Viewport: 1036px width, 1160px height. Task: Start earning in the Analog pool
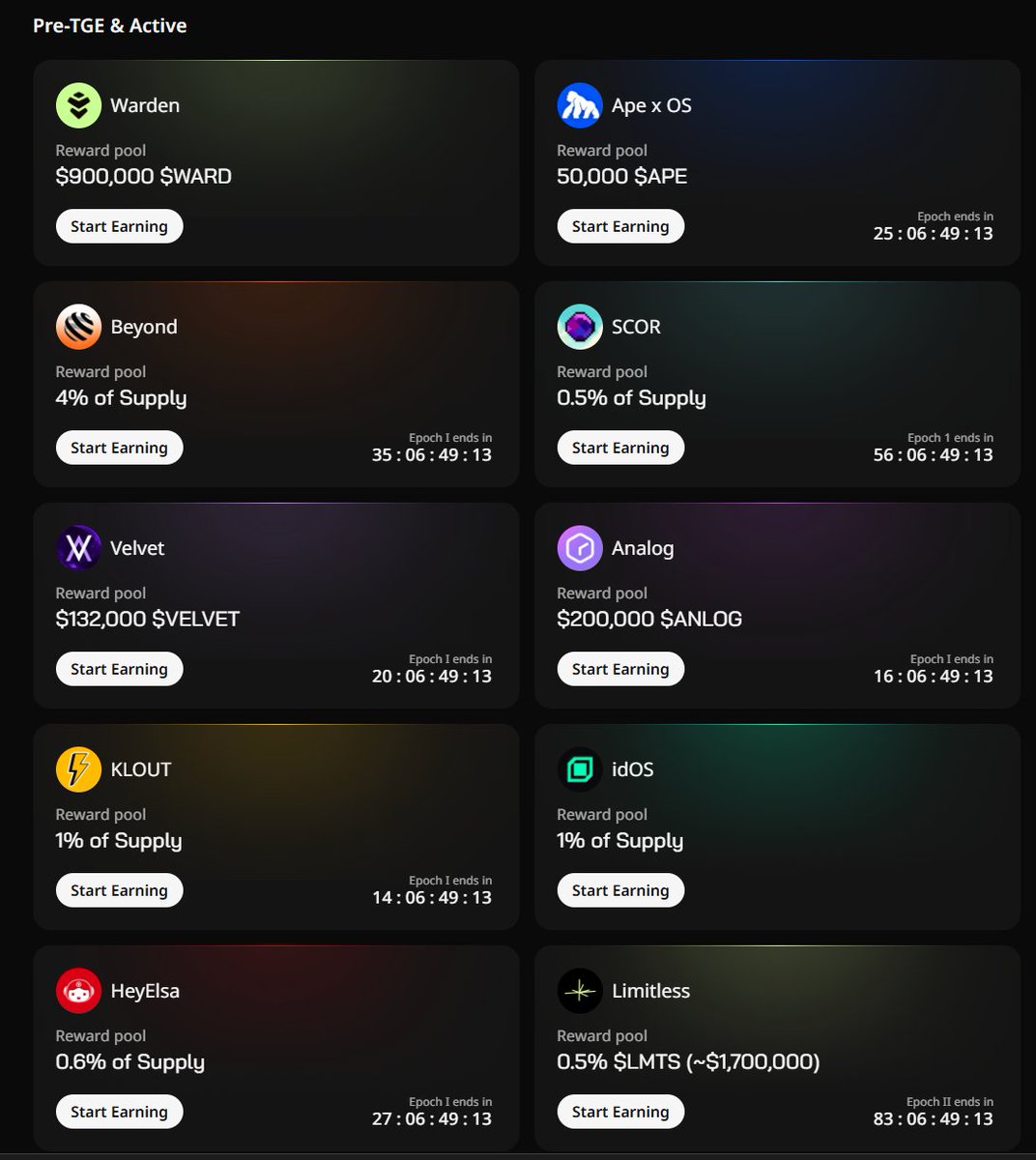coord(620,669)
